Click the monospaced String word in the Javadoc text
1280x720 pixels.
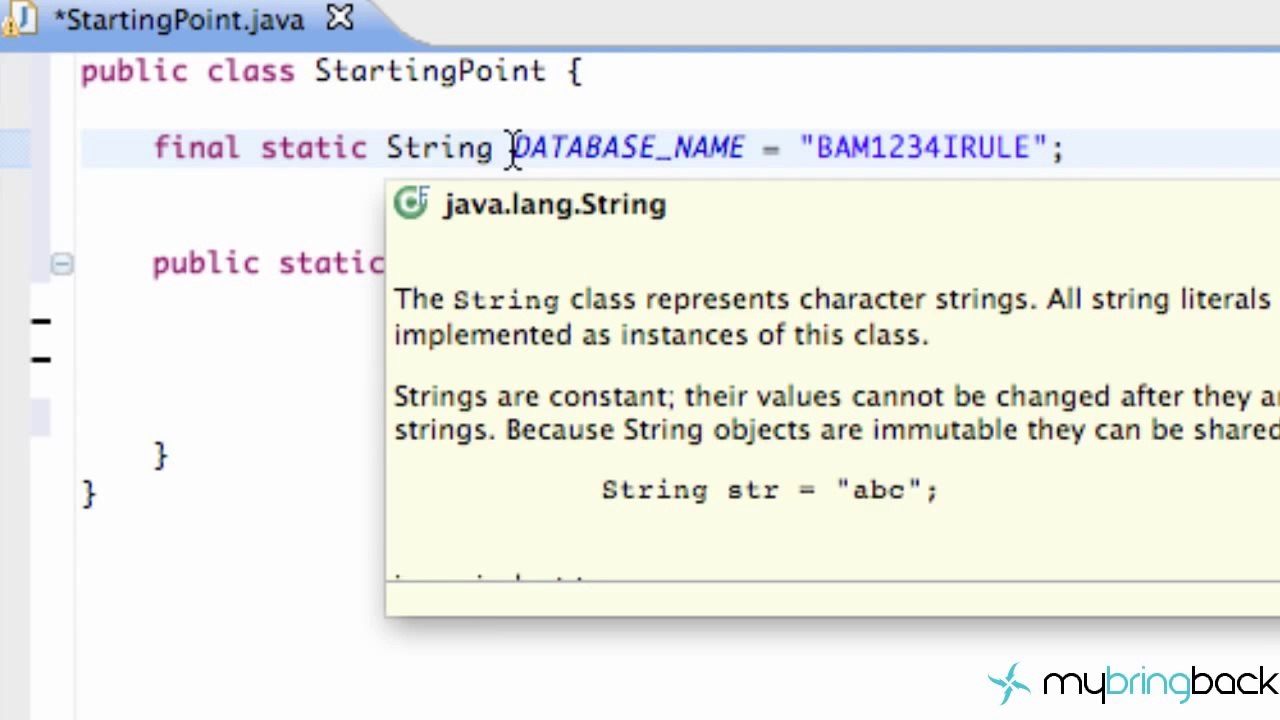tap(506, 300)
